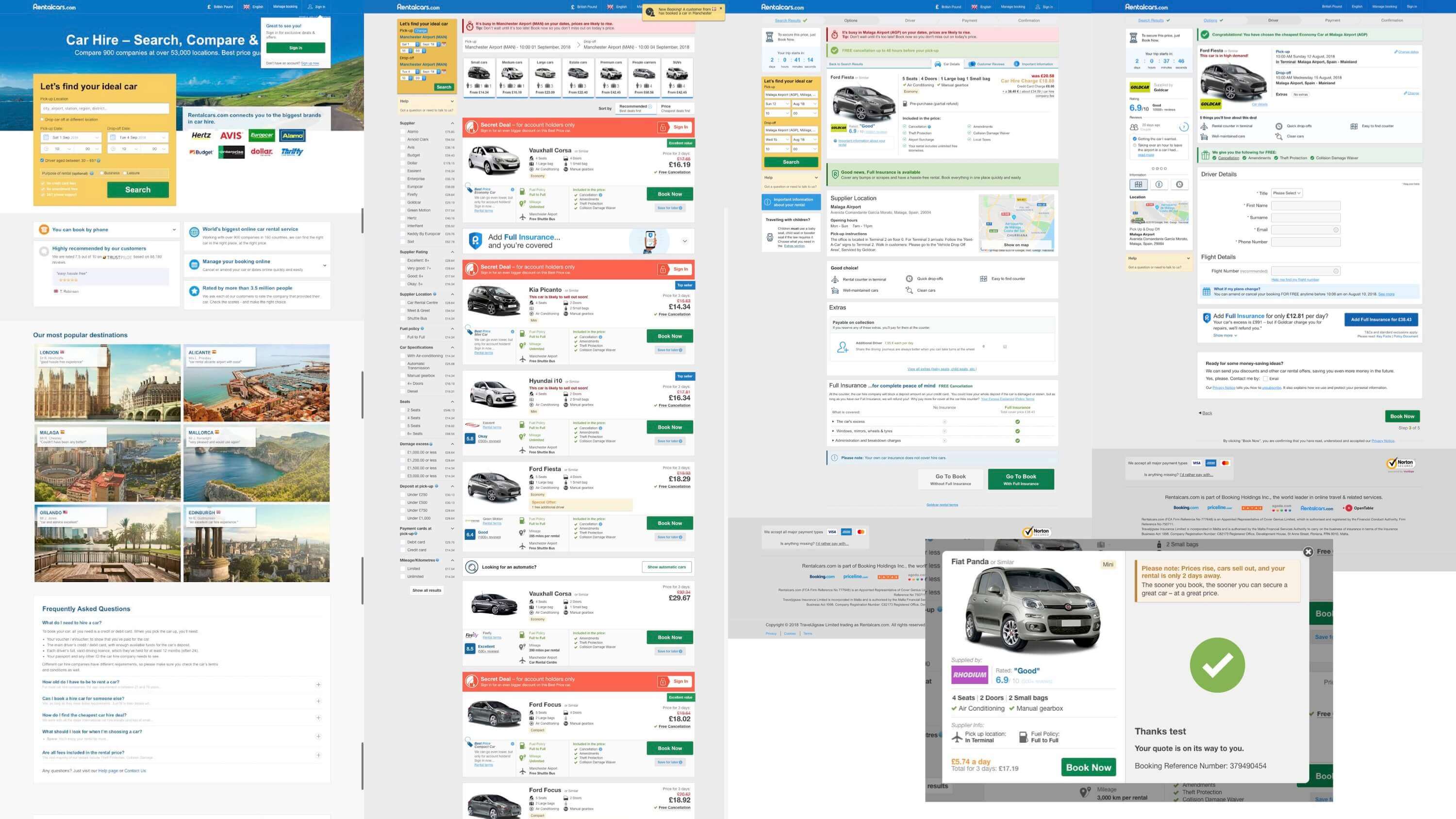Open the homepage drop-off date dropdown
The width and height of the screenshot is (1456, 819).
(138, 137)
